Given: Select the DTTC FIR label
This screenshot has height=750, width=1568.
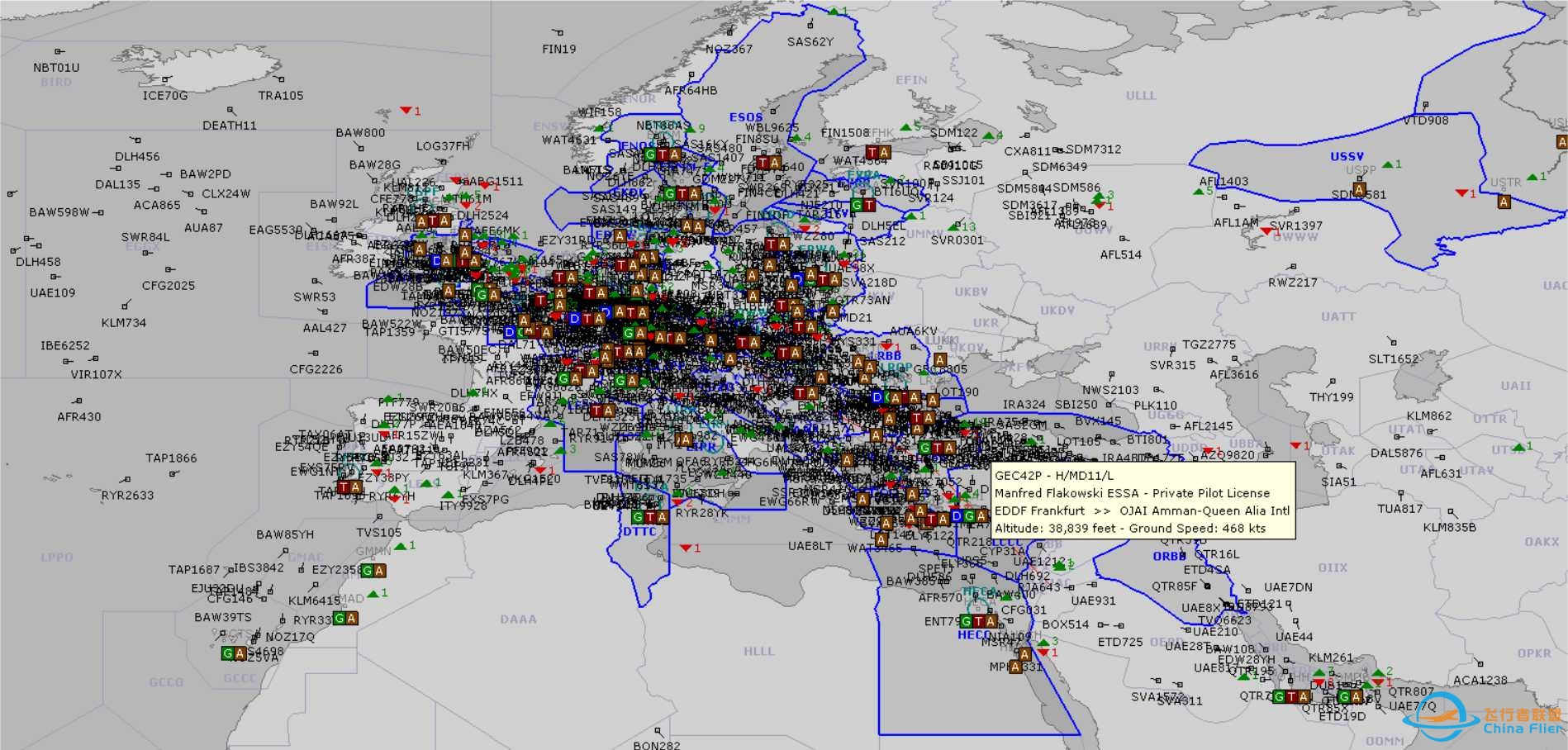Looking at the screenshot, I should [x=639, y=532].
